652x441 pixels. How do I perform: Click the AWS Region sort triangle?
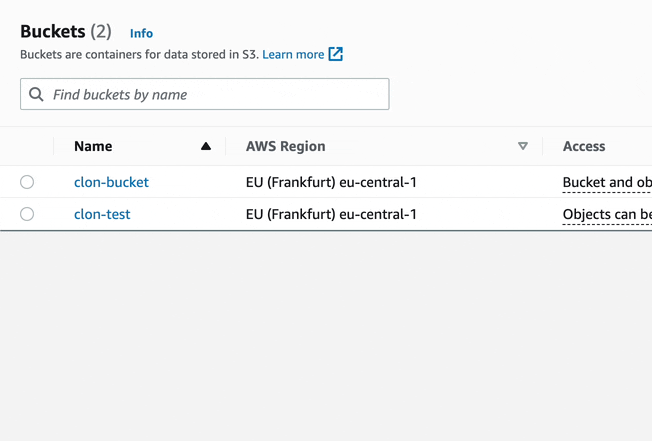[x=522, y=146]
